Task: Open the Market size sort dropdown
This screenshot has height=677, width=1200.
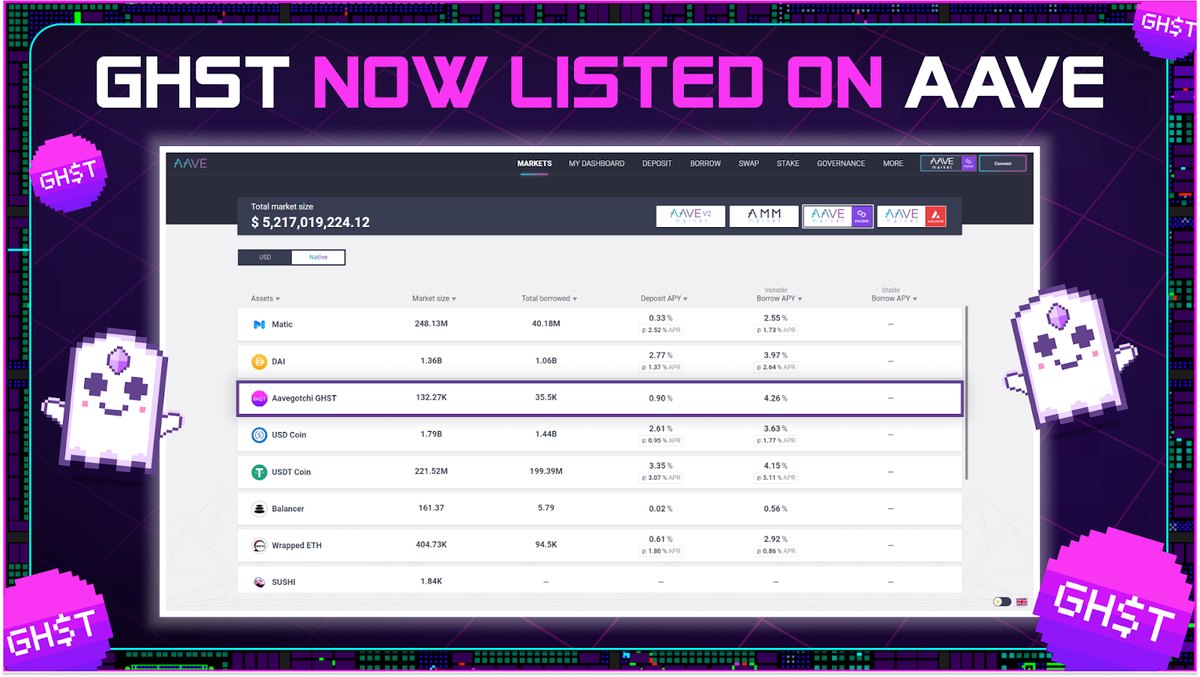Action: tap(433, 298)
